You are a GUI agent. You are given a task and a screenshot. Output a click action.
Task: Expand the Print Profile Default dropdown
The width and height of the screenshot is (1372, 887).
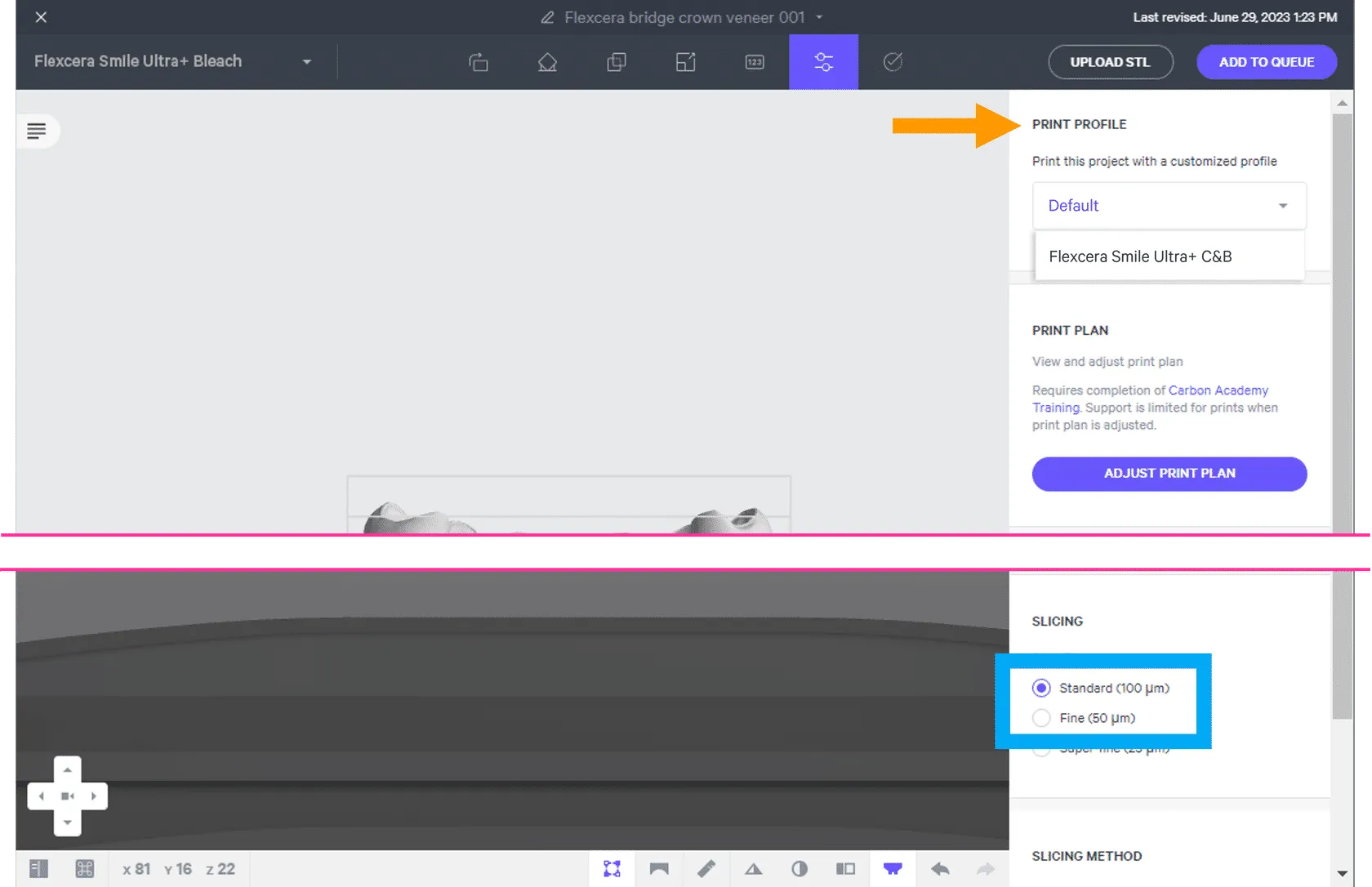1169,206
